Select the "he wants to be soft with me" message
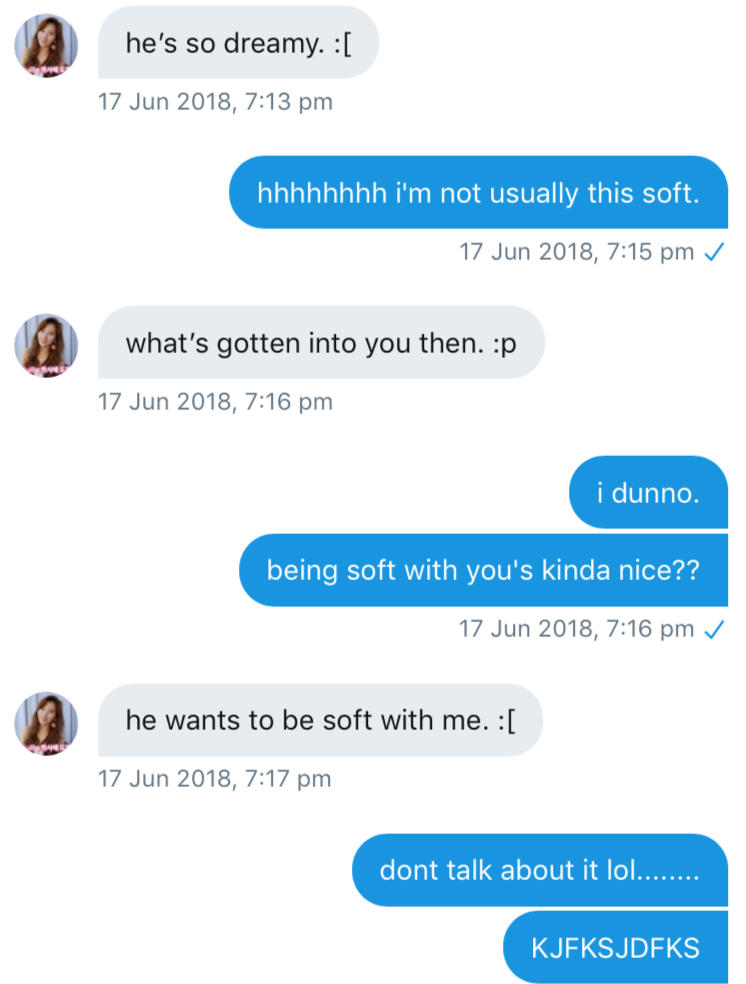This screenshot has height=984, width=746. (320, 720)
